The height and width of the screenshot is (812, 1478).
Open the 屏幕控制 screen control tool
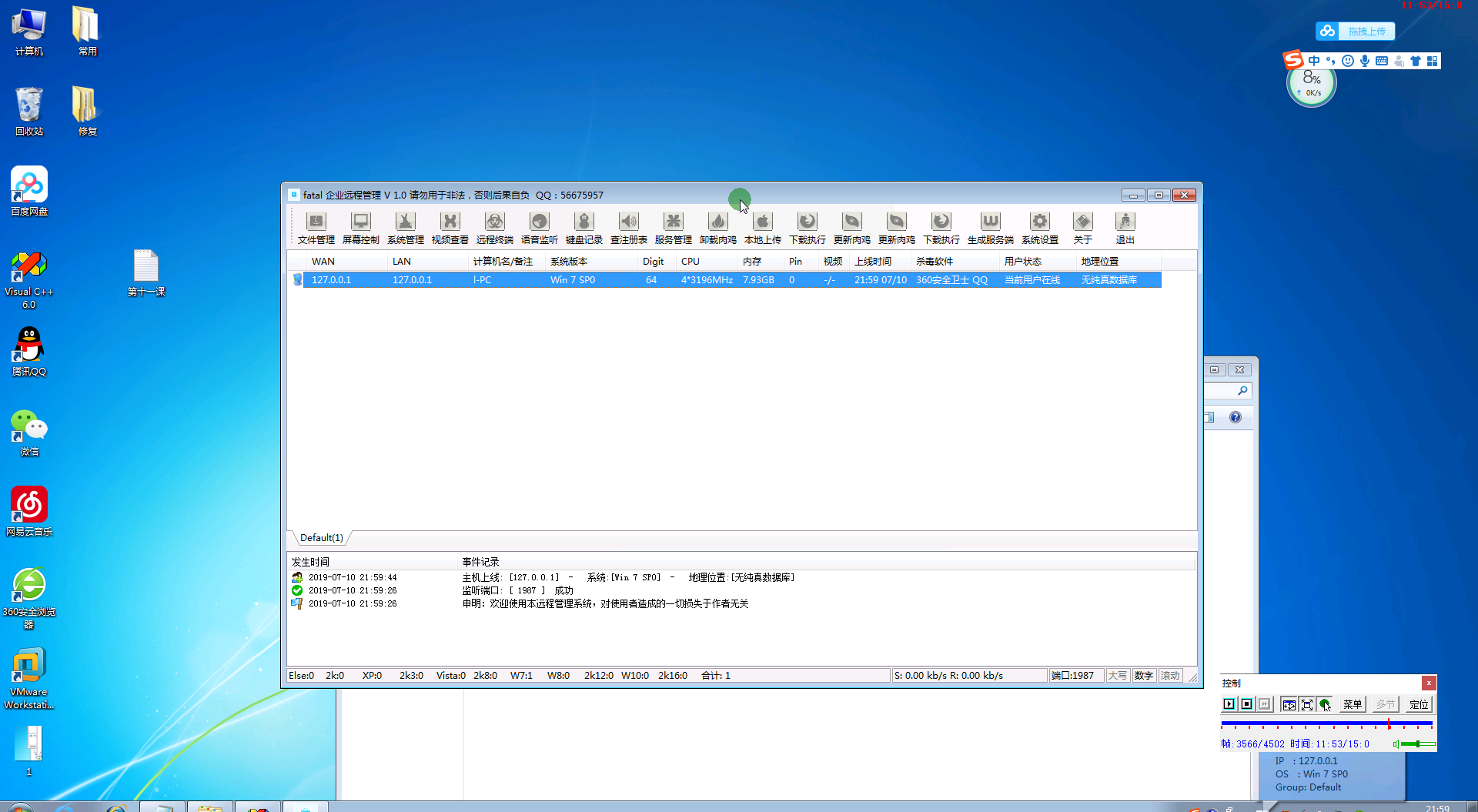tap(360, 228)
